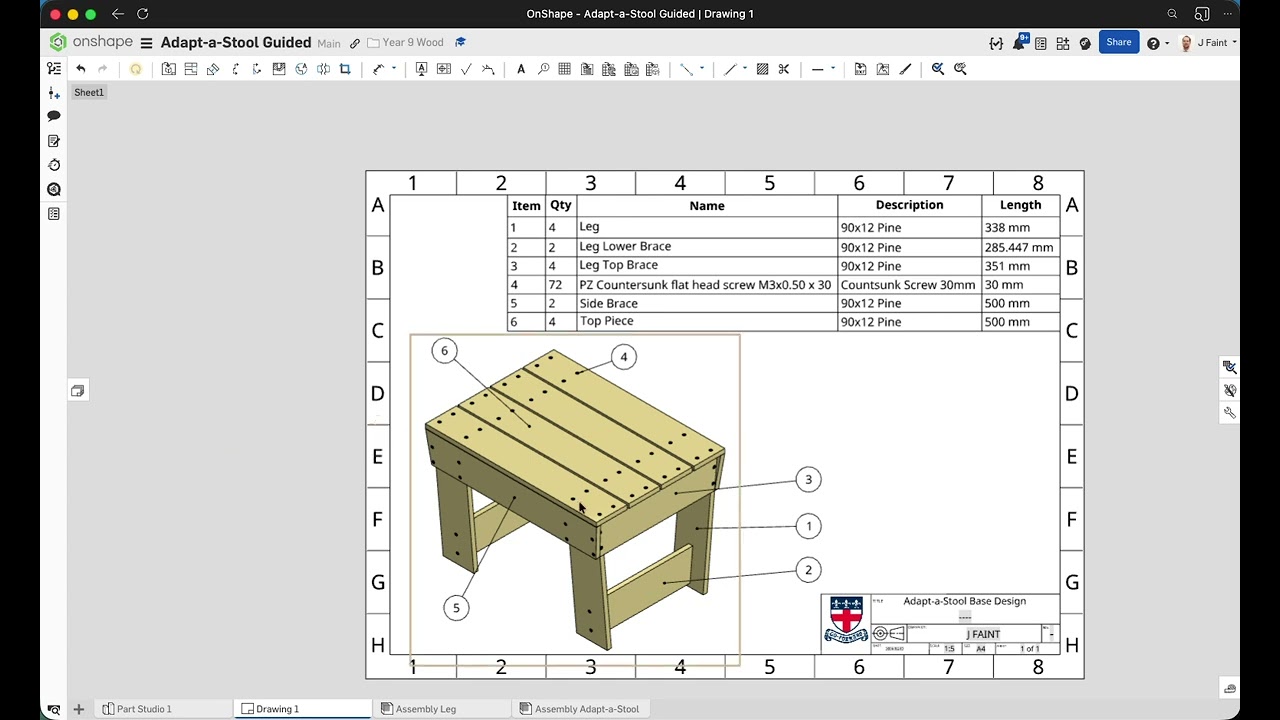Click the macOS search magnifier icon
The height and width of the screenshot is (720, 1280).
tap(1172, 14)
